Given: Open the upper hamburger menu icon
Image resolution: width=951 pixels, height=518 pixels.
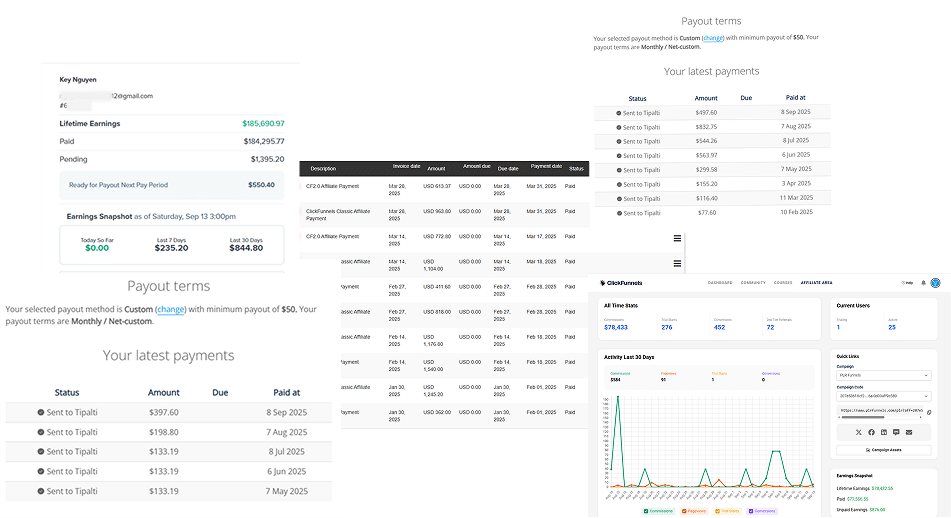Looking at the screenshot, I should click(x=677, y=238).
